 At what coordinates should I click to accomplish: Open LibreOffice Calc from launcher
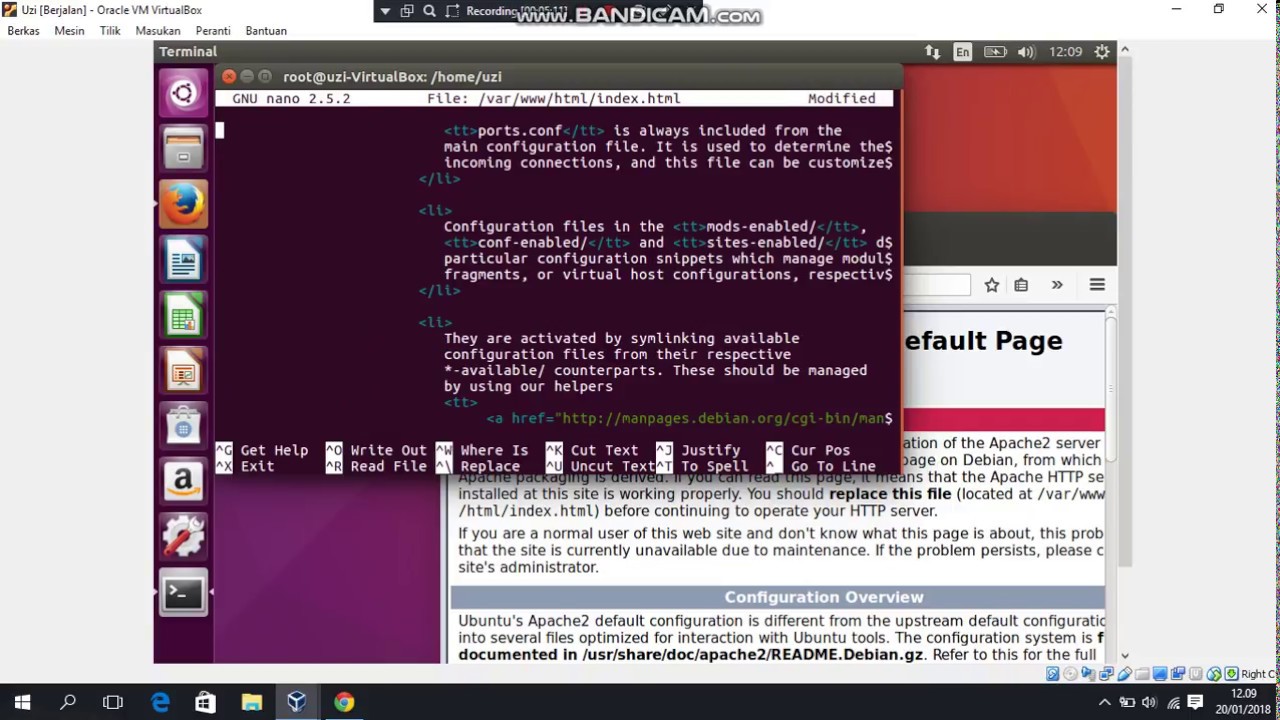pyautogui.click(x=183, y=317)
